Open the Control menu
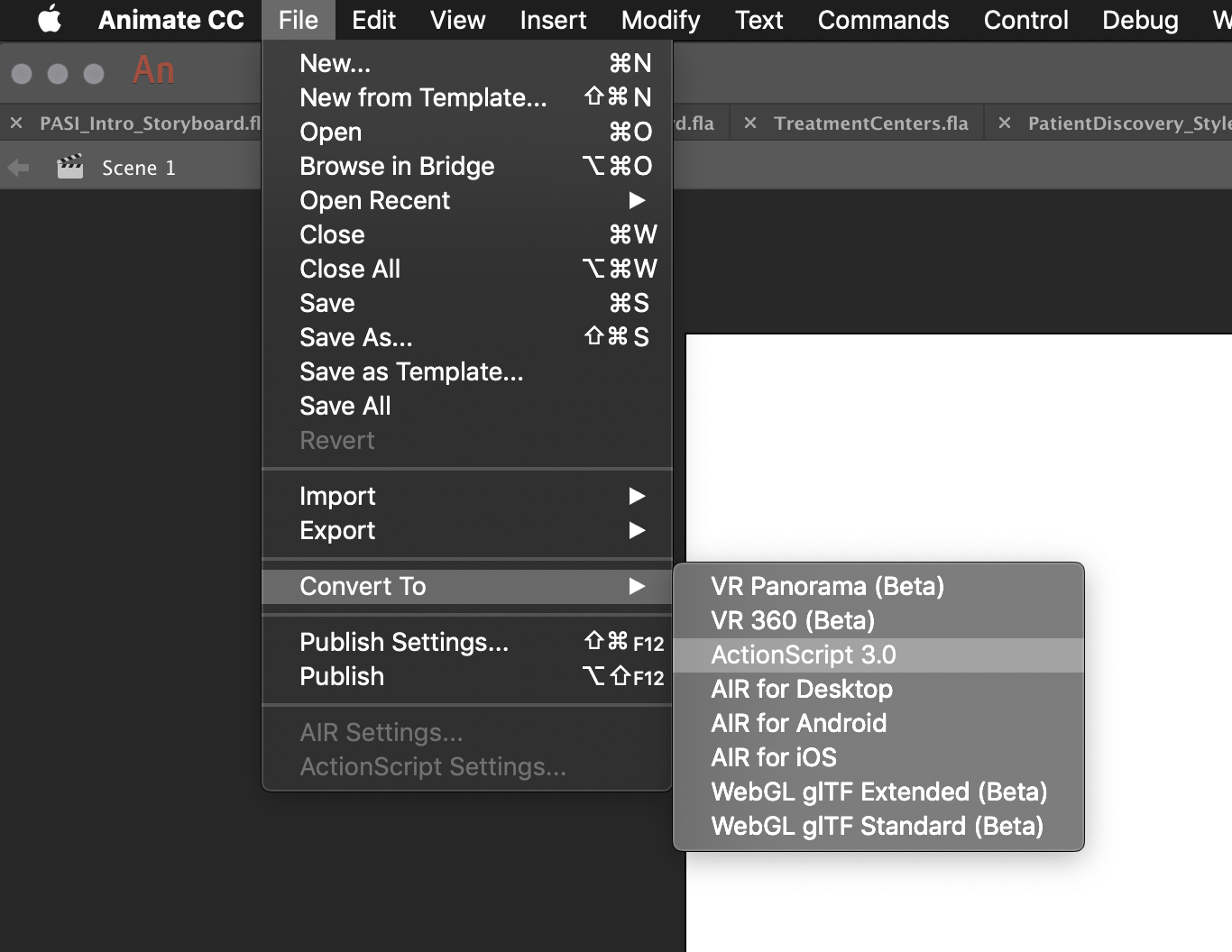The height and width of the screenshot is (952, 1232). pyautogui.click(x=1025, y=20)
